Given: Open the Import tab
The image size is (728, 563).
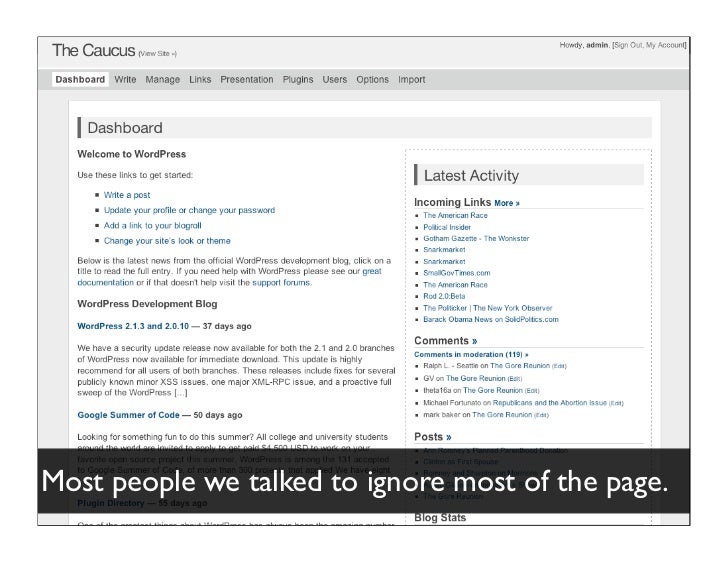Looking at the screenshot, I should (412, 80).
